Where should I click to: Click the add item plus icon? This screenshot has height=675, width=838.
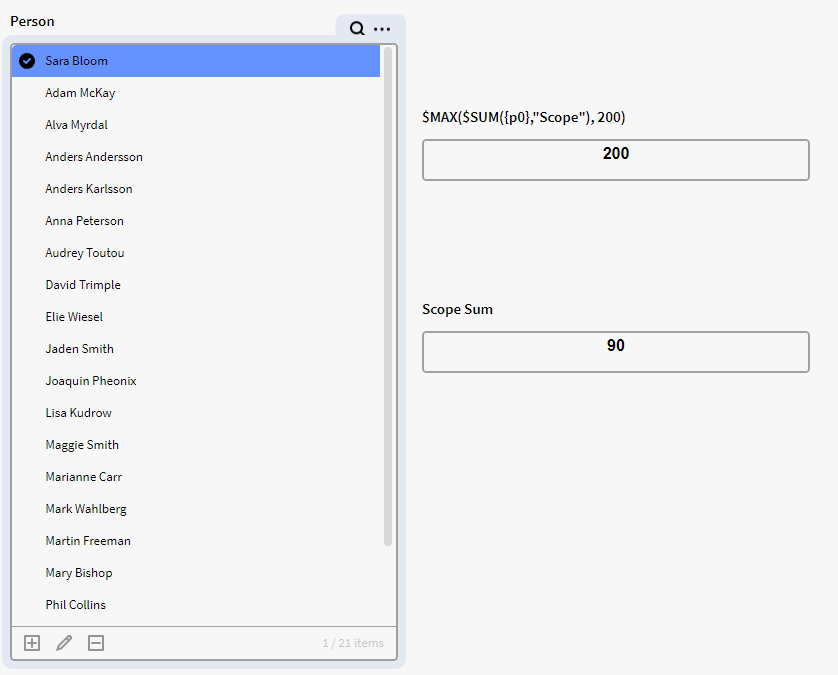click(x=32, y=643)
